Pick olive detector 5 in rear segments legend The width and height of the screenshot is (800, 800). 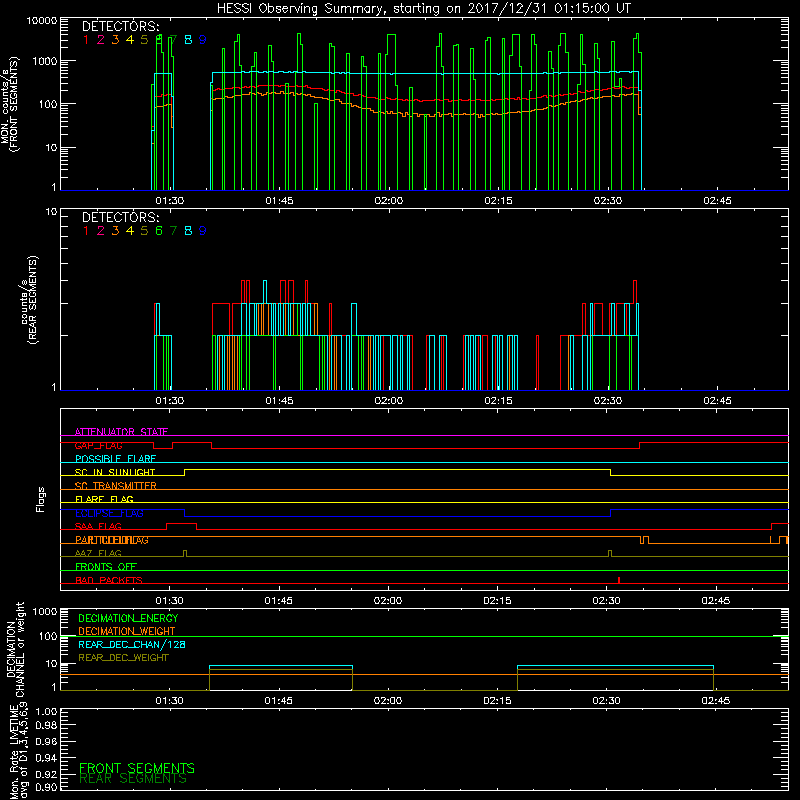tap(144, 231)
